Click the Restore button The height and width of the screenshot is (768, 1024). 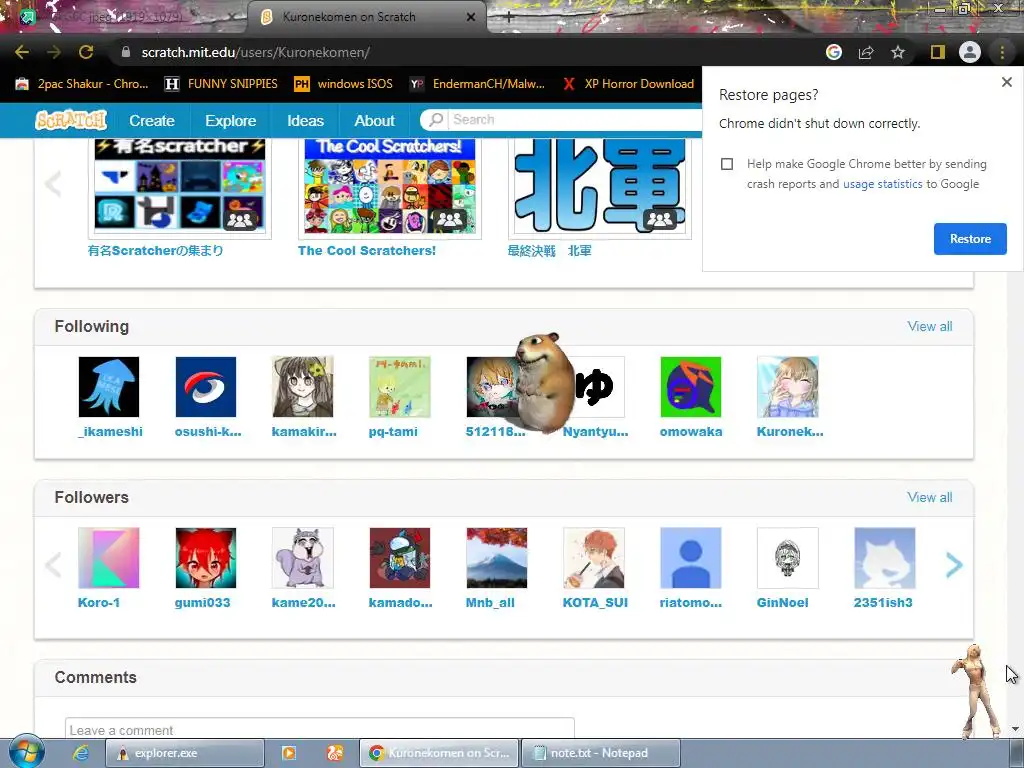coord(970,239)
